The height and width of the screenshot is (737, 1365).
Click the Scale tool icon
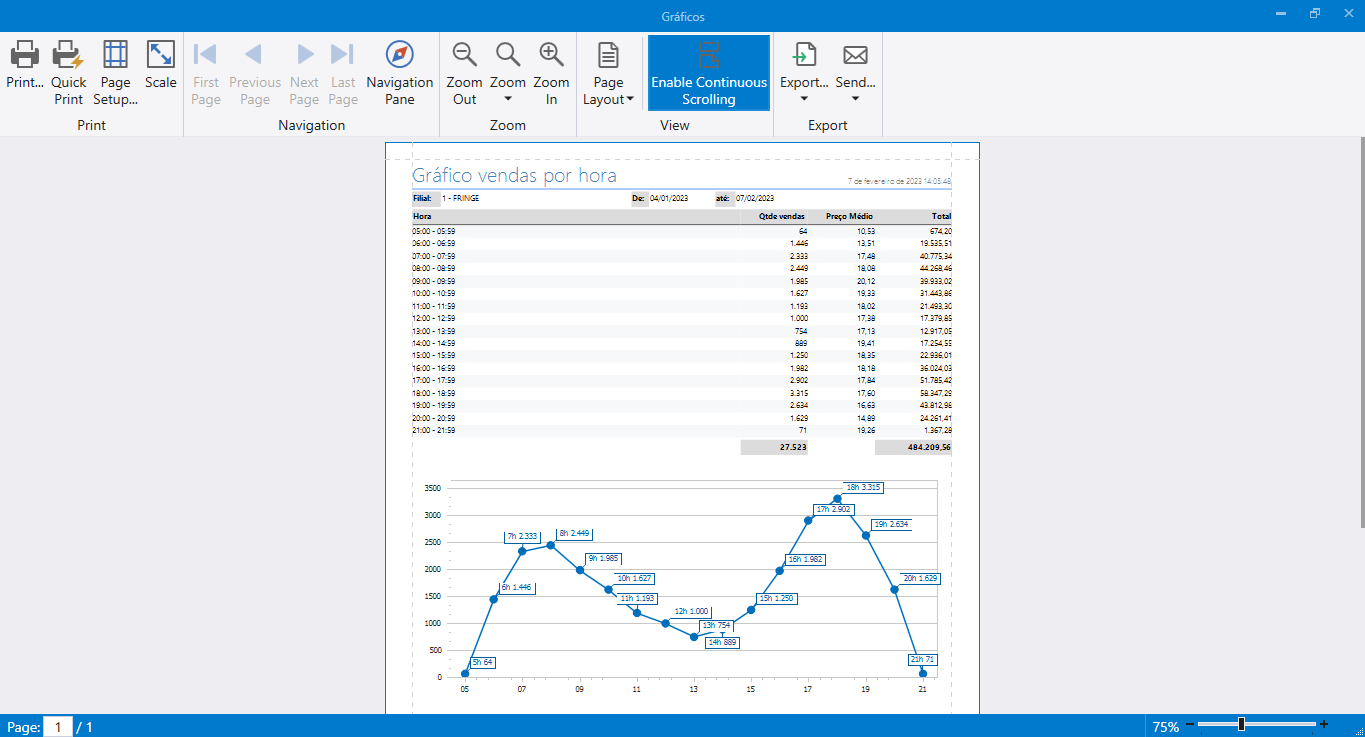tap(160, 55)
